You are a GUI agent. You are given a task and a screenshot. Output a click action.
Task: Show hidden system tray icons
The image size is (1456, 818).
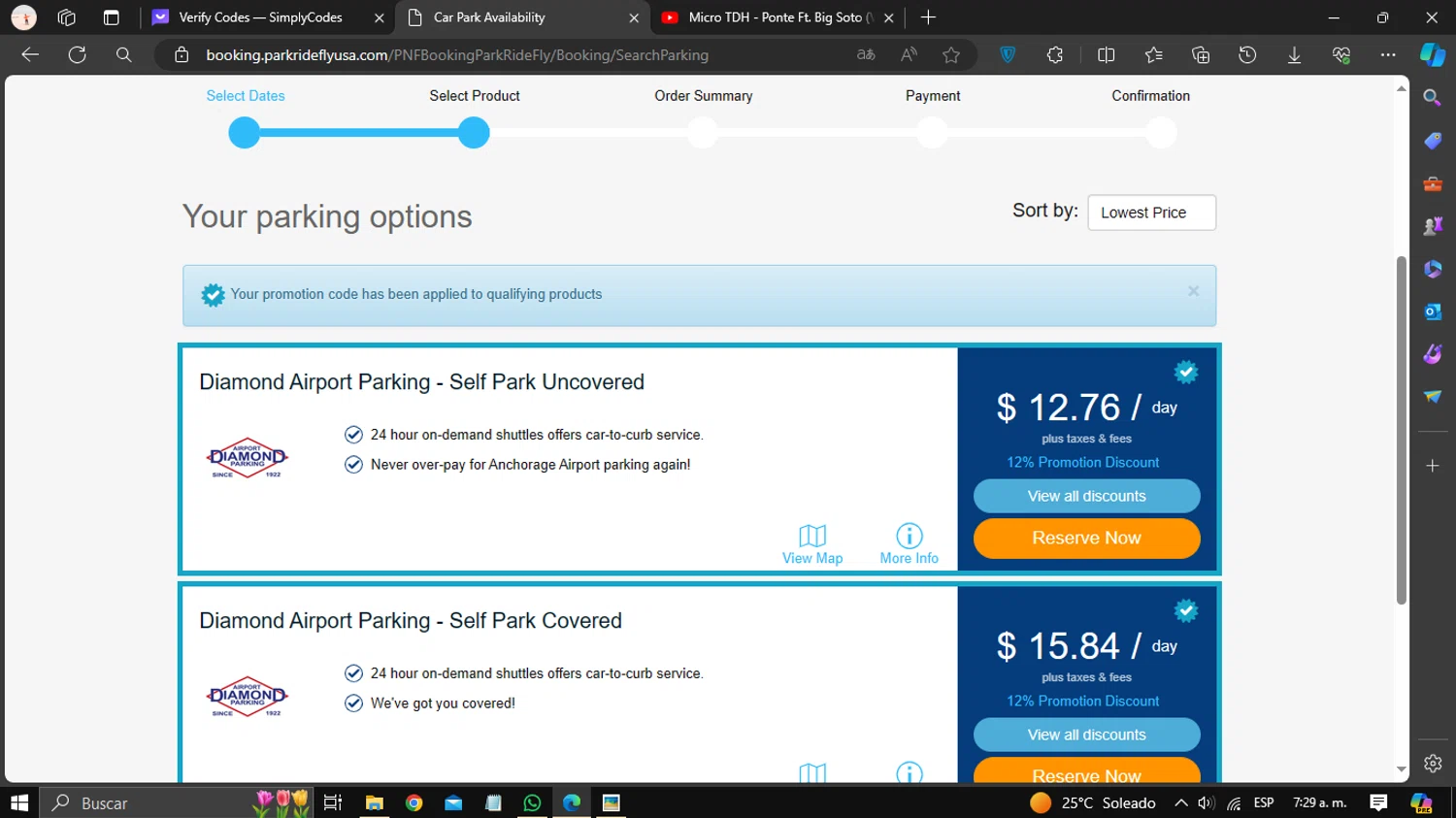click(x=1180, y=802)
